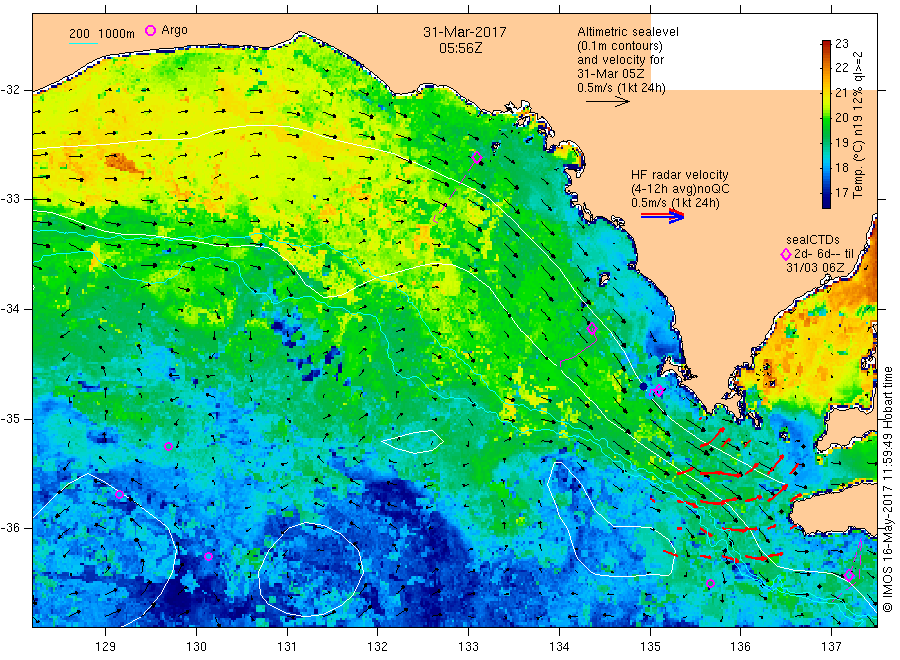
Task: Click the latitude axis label -35
Action: pos(11,419)
